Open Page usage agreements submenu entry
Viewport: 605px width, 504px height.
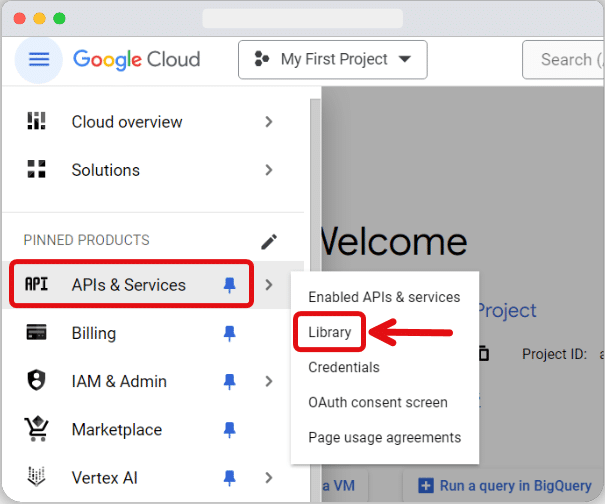pos(384,438)
